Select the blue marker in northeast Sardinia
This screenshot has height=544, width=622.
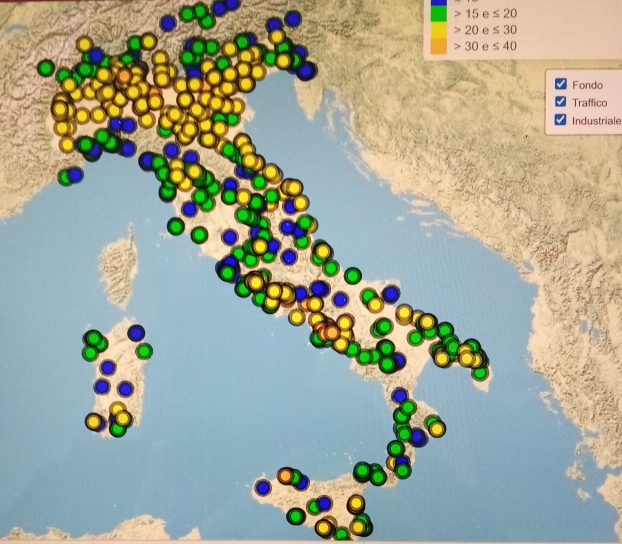(x=136, y=333)
